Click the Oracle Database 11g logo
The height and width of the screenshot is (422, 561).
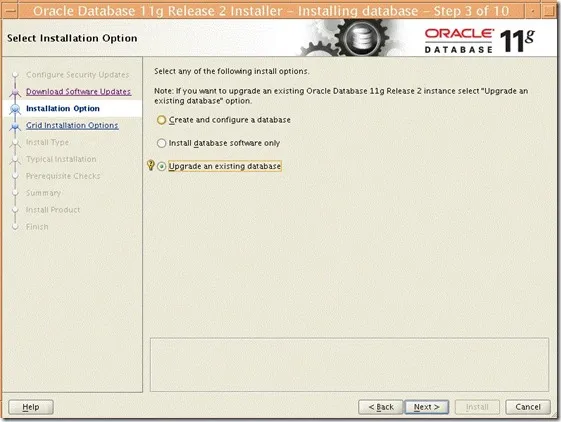coord(479,41)
